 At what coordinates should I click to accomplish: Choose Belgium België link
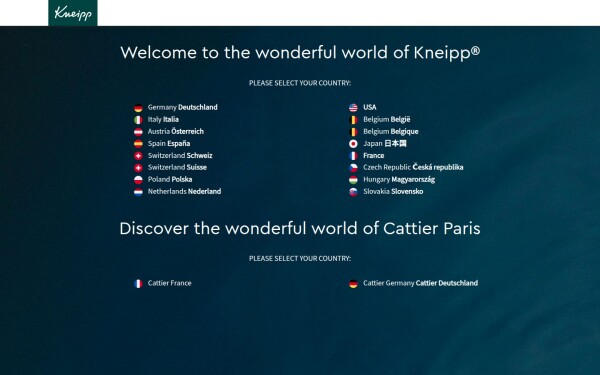tap(386, 119)
